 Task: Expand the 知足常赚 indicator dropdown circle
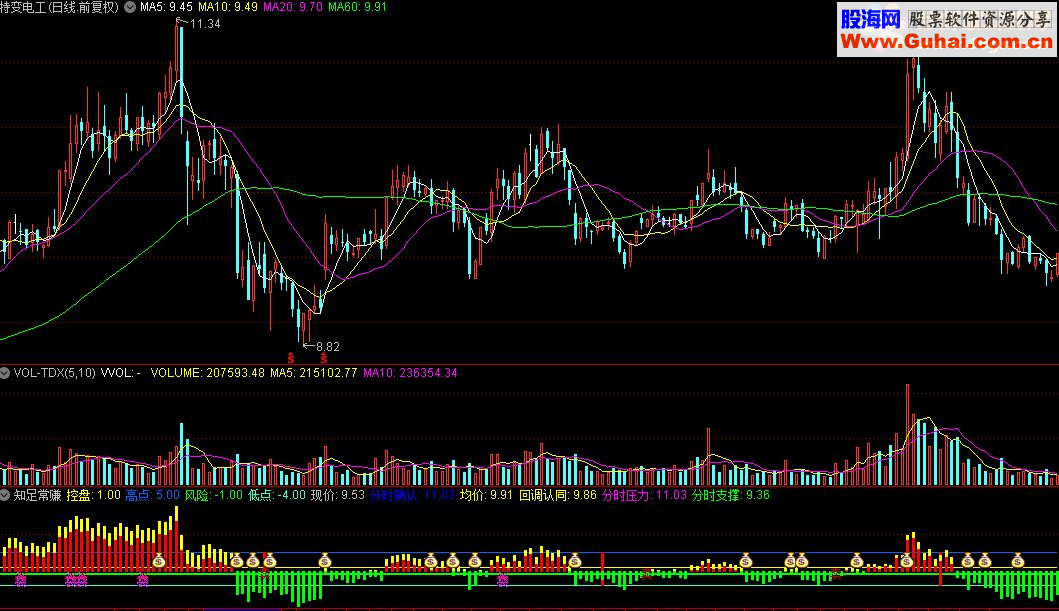point(5,495)
